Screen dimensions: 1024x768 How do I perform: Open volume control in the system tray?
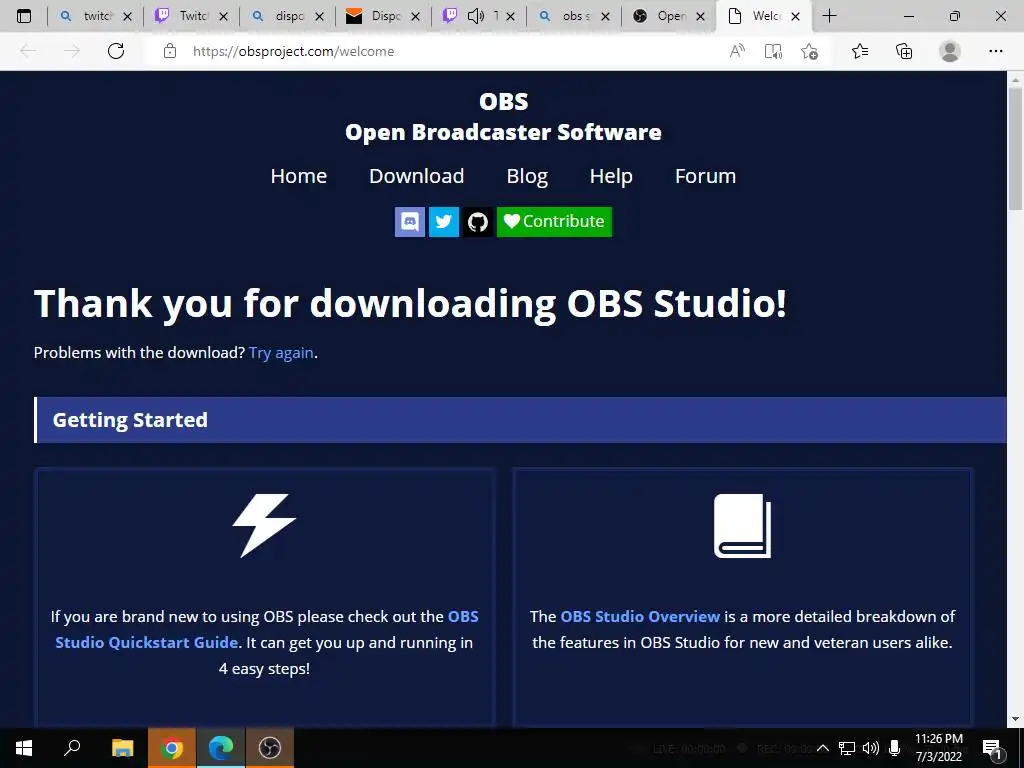click(x=871, y=748)
